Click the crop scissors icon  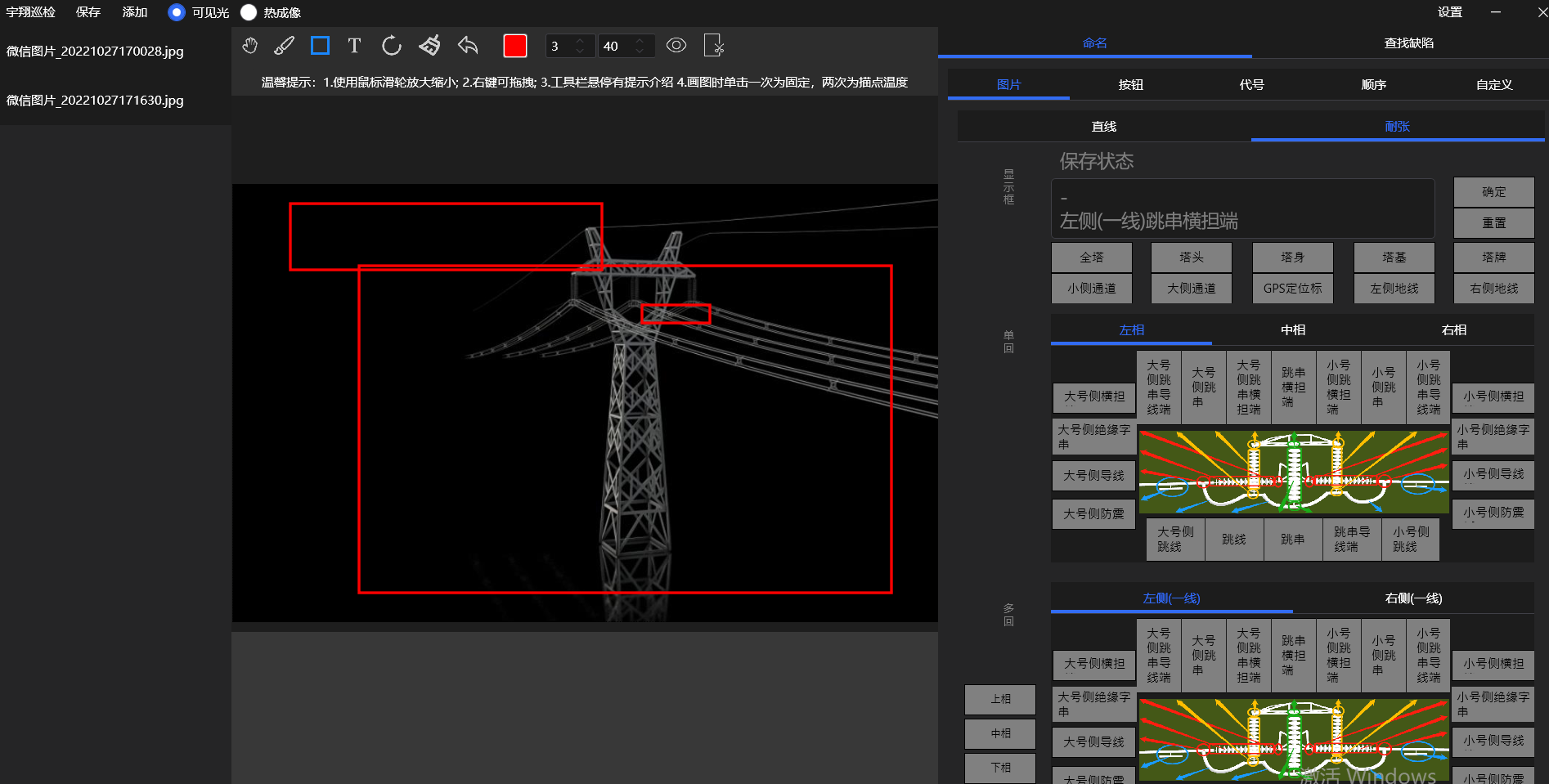click(x=714, y=46)
